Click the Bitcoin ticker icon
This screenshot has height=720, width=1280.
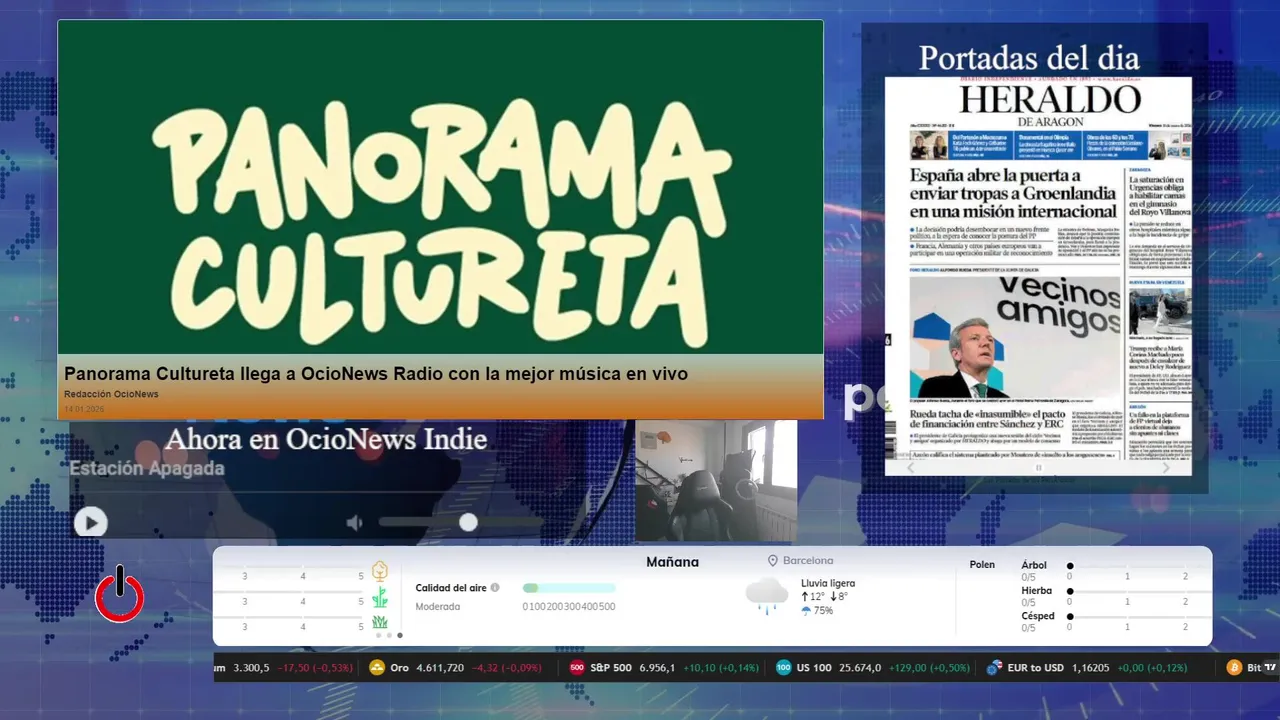[1235, 668]
